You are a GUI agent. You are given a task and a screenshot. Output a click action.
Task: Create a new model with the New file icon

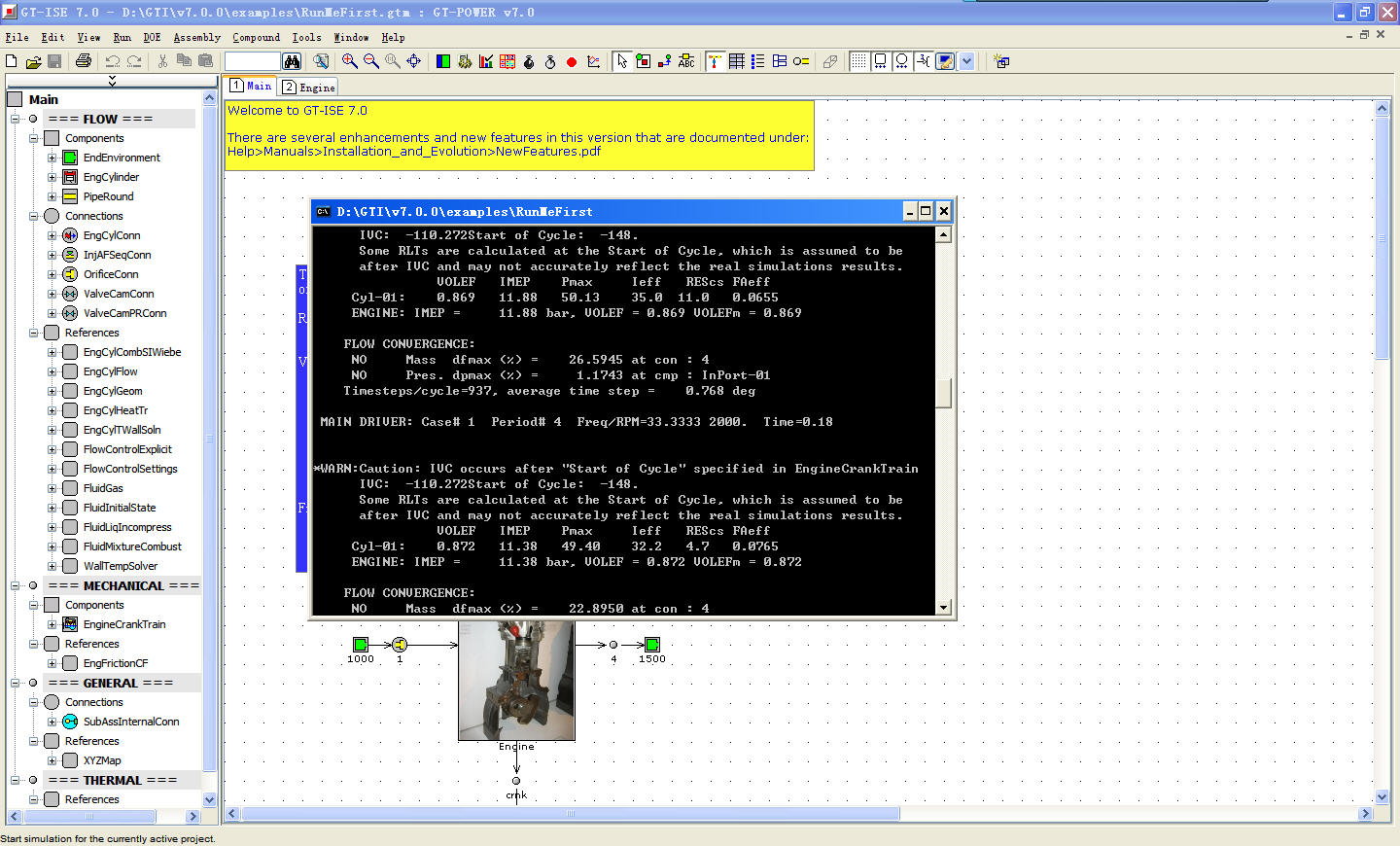point(12,61)
